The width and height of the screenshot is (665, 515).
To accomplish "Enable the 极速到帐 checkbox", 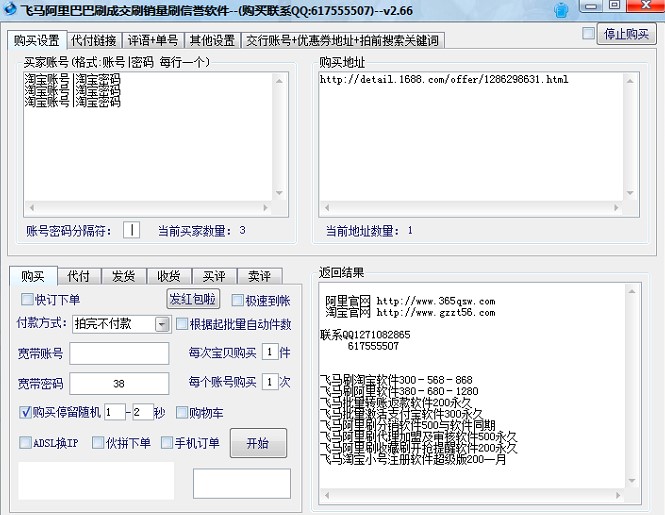I will (x=238, y=301).
